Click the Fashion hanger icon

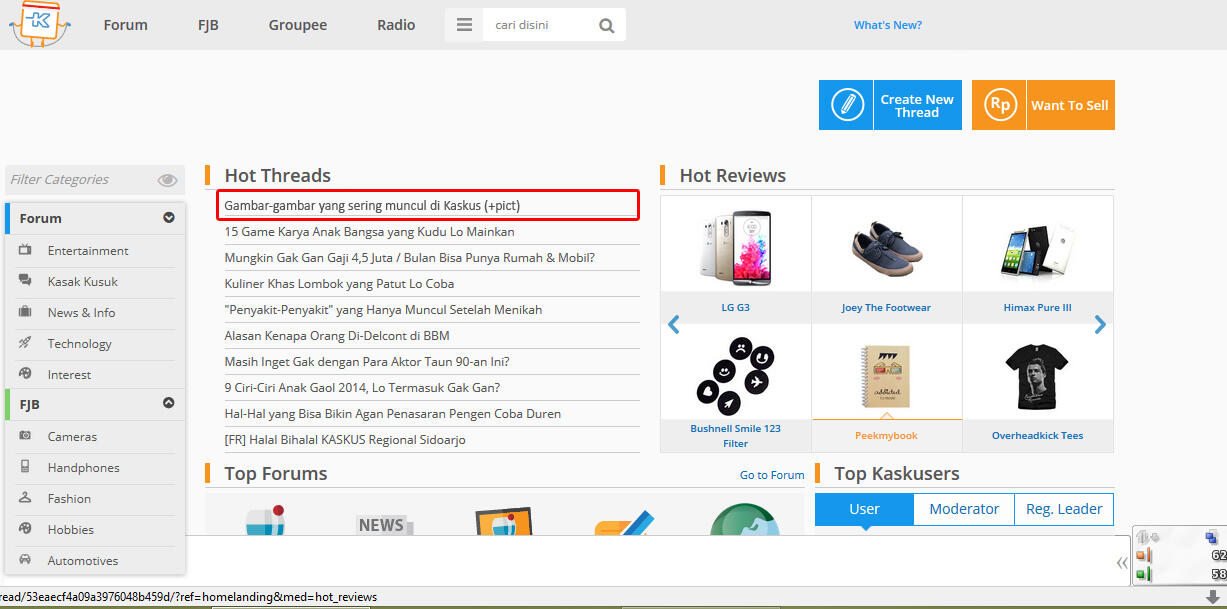[x=26, y=498]
